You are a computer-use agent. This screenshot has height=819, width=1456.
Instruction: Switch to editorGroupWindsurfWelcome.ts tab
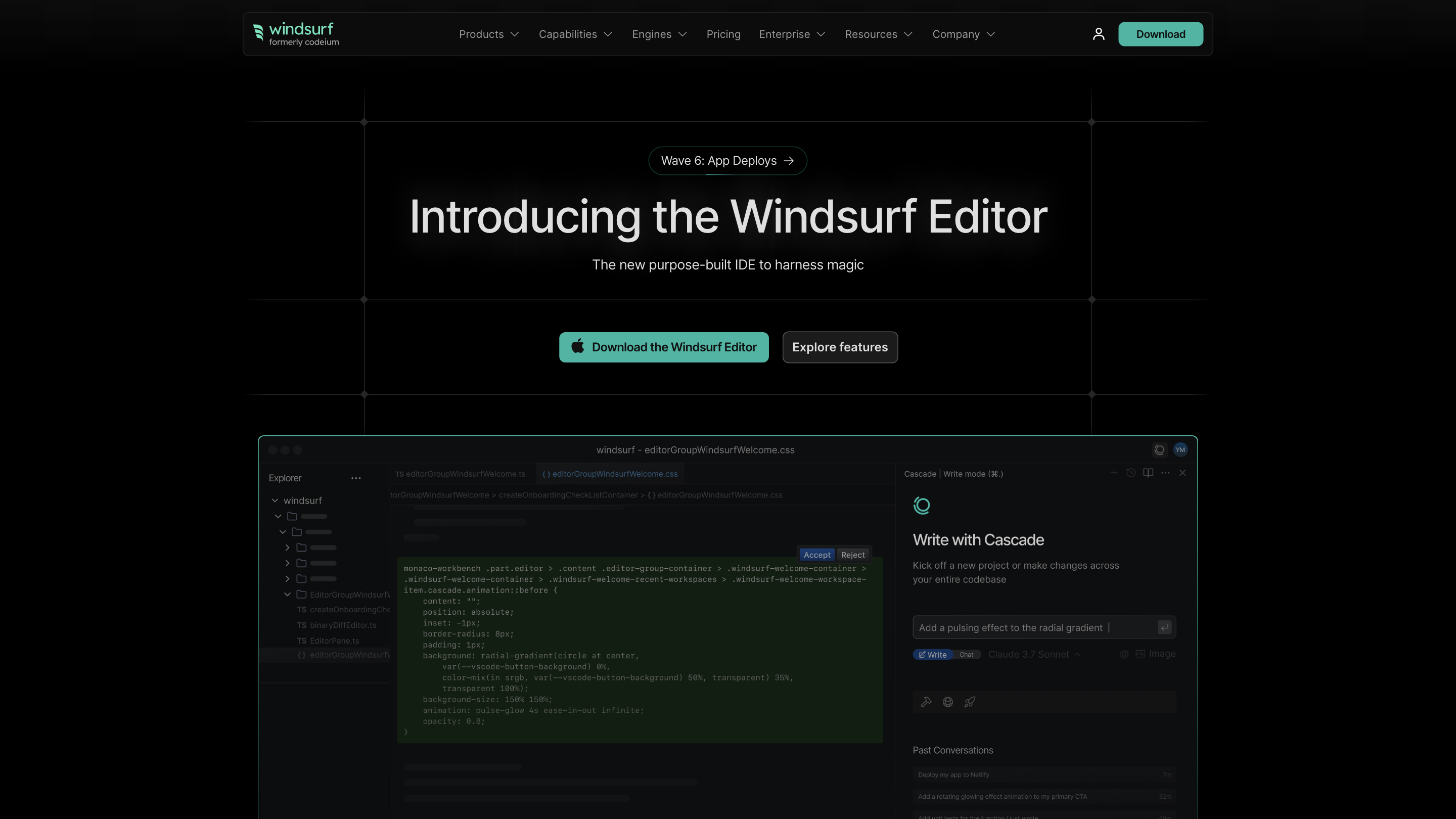(x=461, y=474)
